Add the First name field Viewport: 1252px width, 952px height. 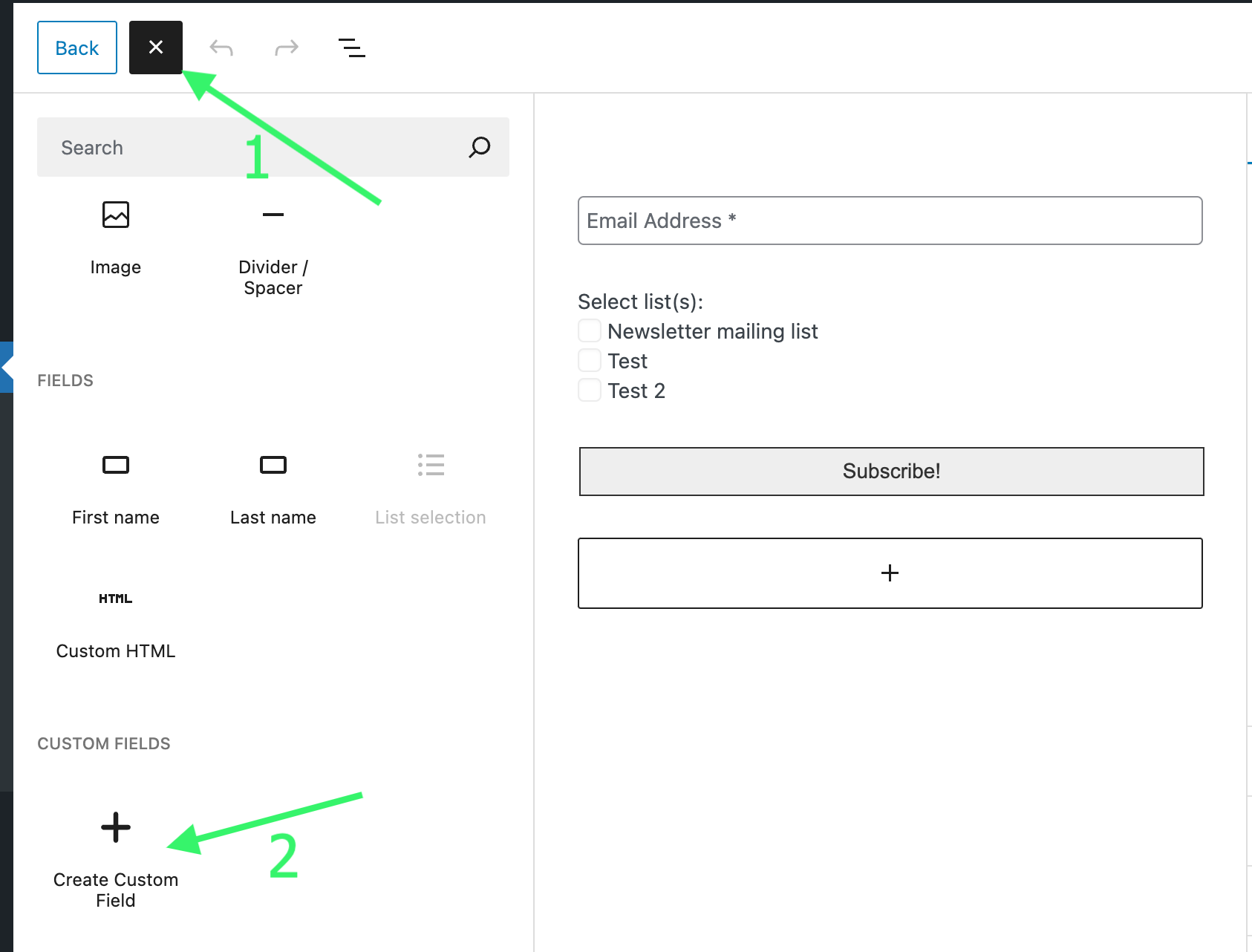coord(116,489)
